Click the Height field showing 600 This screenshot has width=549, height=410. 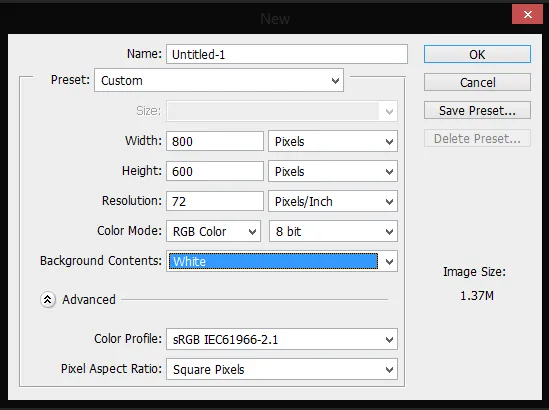click(215, 171)
